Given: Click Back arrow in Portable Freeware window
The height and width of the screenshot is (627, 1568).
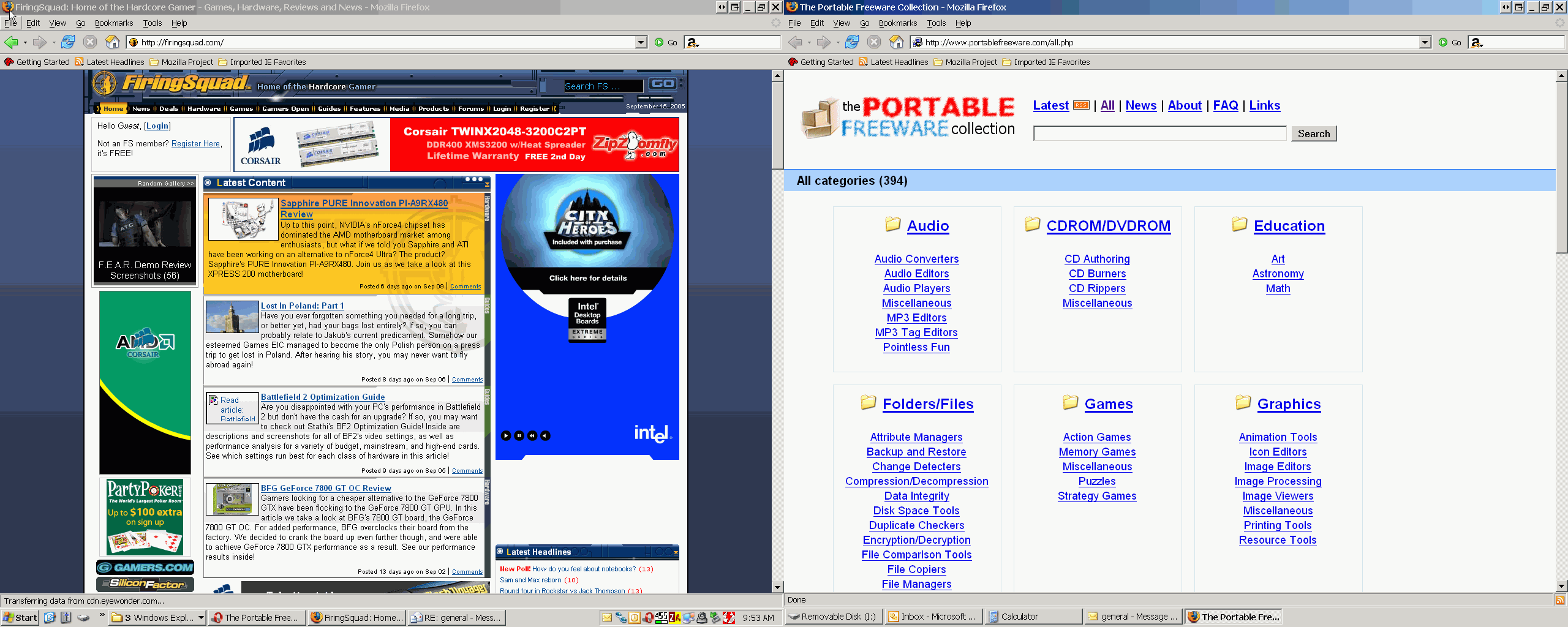Looking at the screenshot, I should [x=795, y=42].
